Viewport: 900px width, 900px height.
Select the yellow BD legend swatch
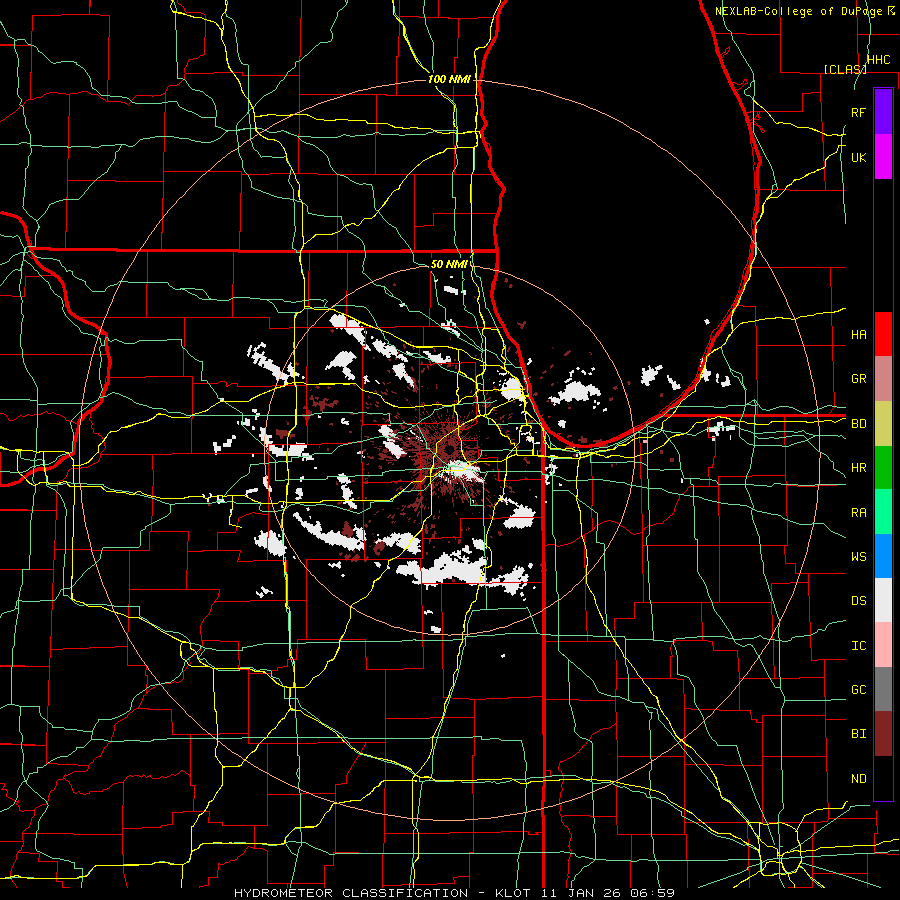click(883, 423)
